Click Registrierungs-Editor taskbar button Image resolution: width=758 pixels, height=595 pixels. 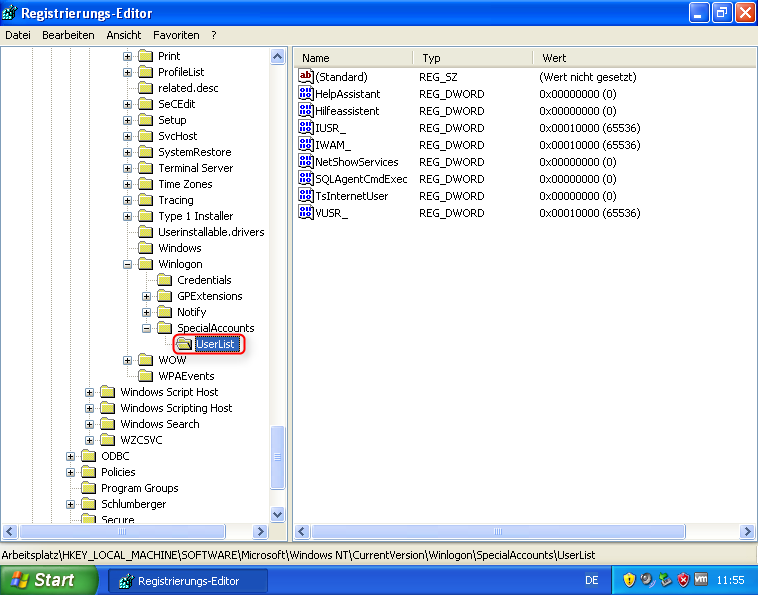pos(188,581)
